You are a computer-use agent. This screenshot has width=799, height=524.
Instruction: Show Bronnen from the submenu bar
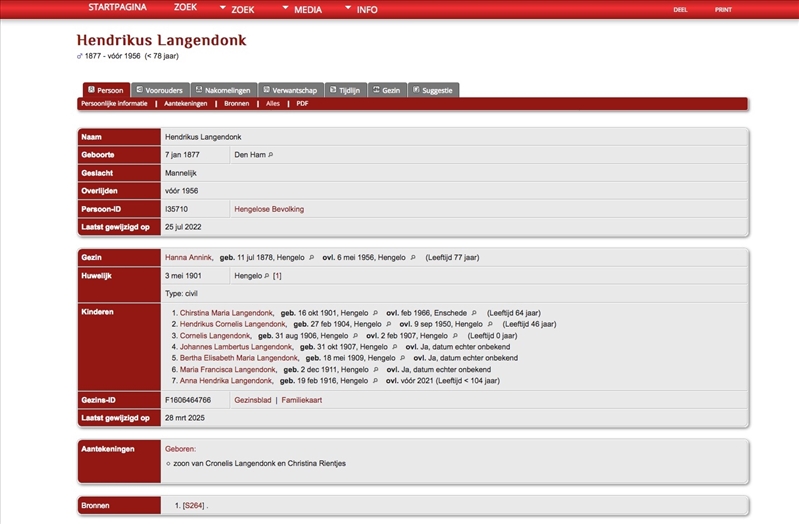click(x=236, y=103)
